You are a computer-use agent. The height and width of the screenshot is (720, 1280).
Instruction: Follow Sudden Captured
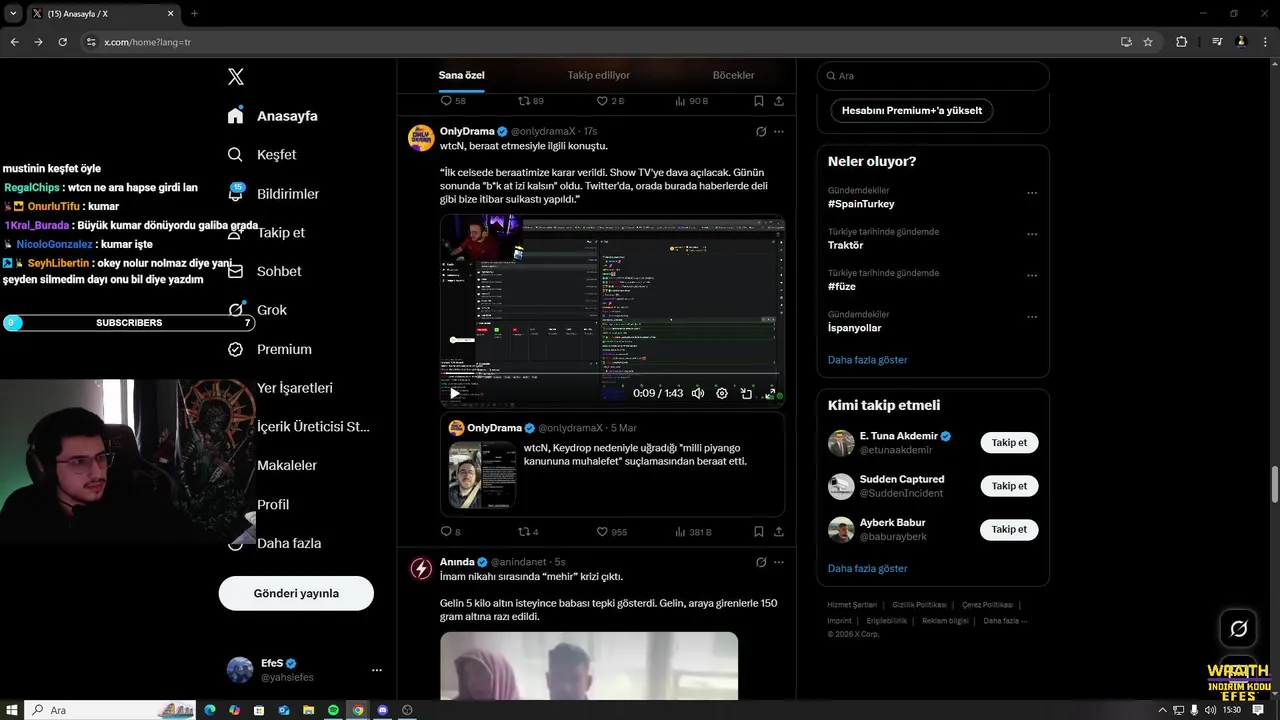click(1009, 486)
